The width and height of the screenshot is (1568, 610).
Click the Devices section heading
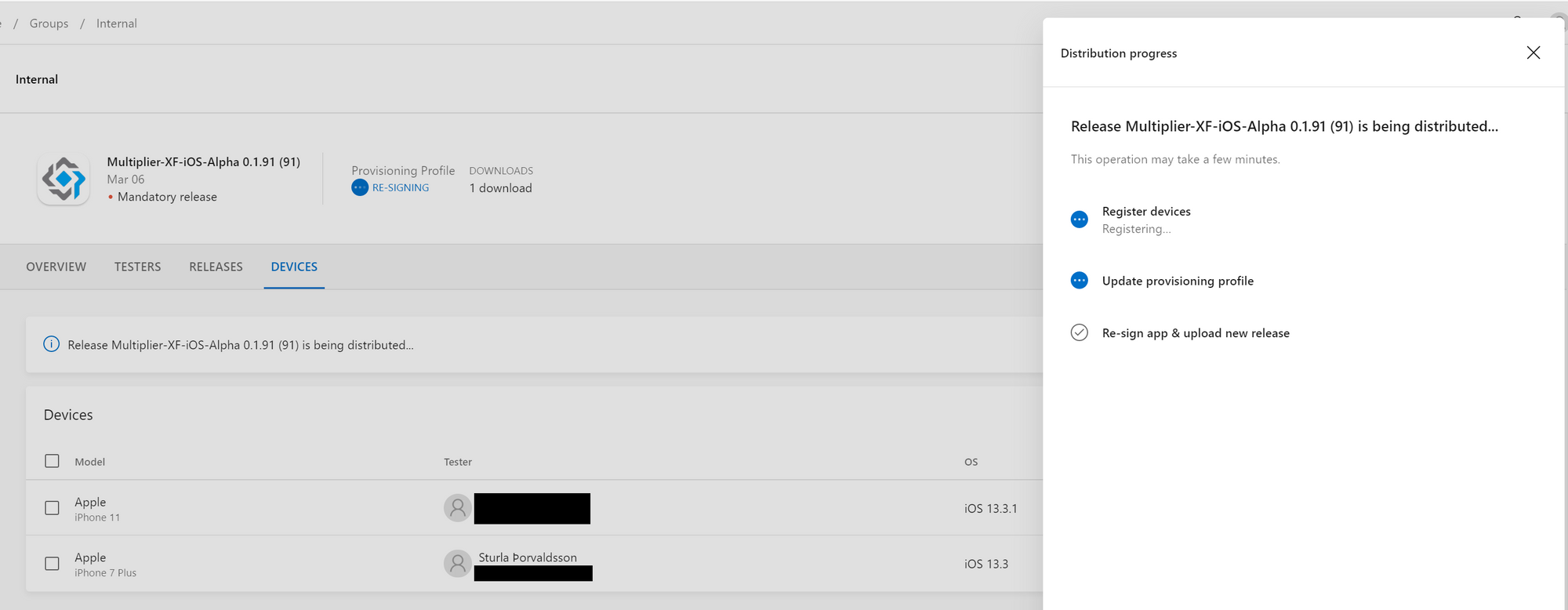(x=68, y=415)
